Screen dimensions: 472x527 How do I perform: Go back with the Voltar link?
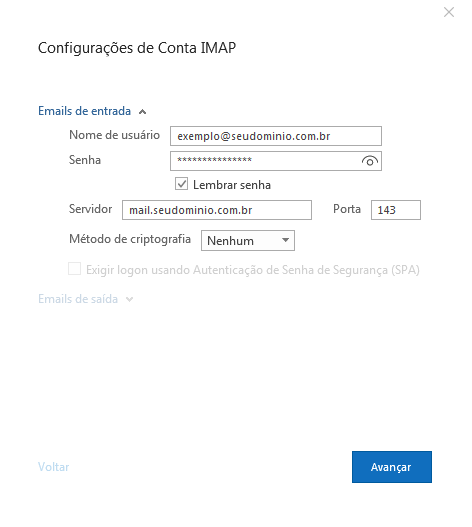53,467
